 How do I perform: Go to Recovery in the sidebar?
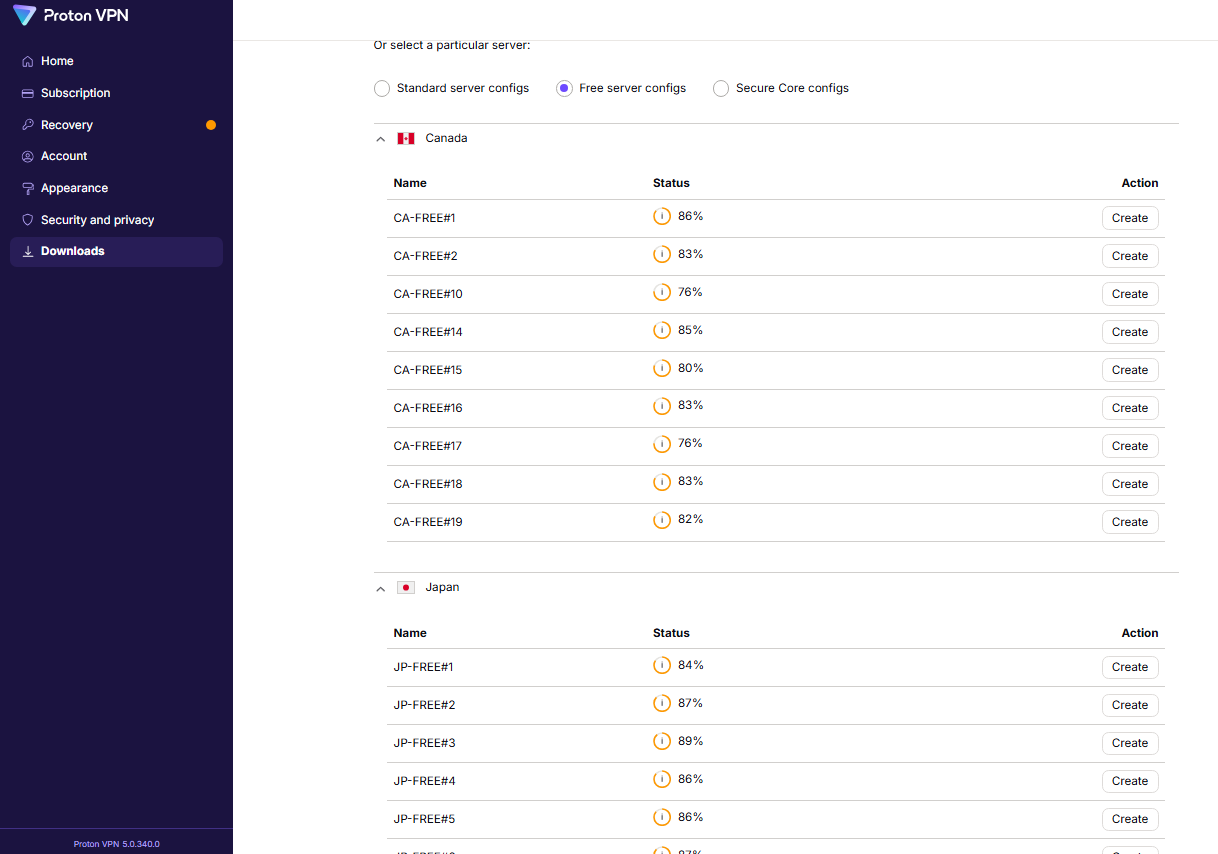click(x=116, y=125)
